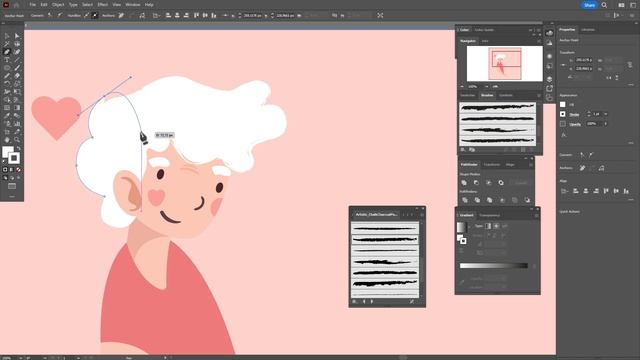Set Fill color to default in toolbar

(x=5, y=161)
